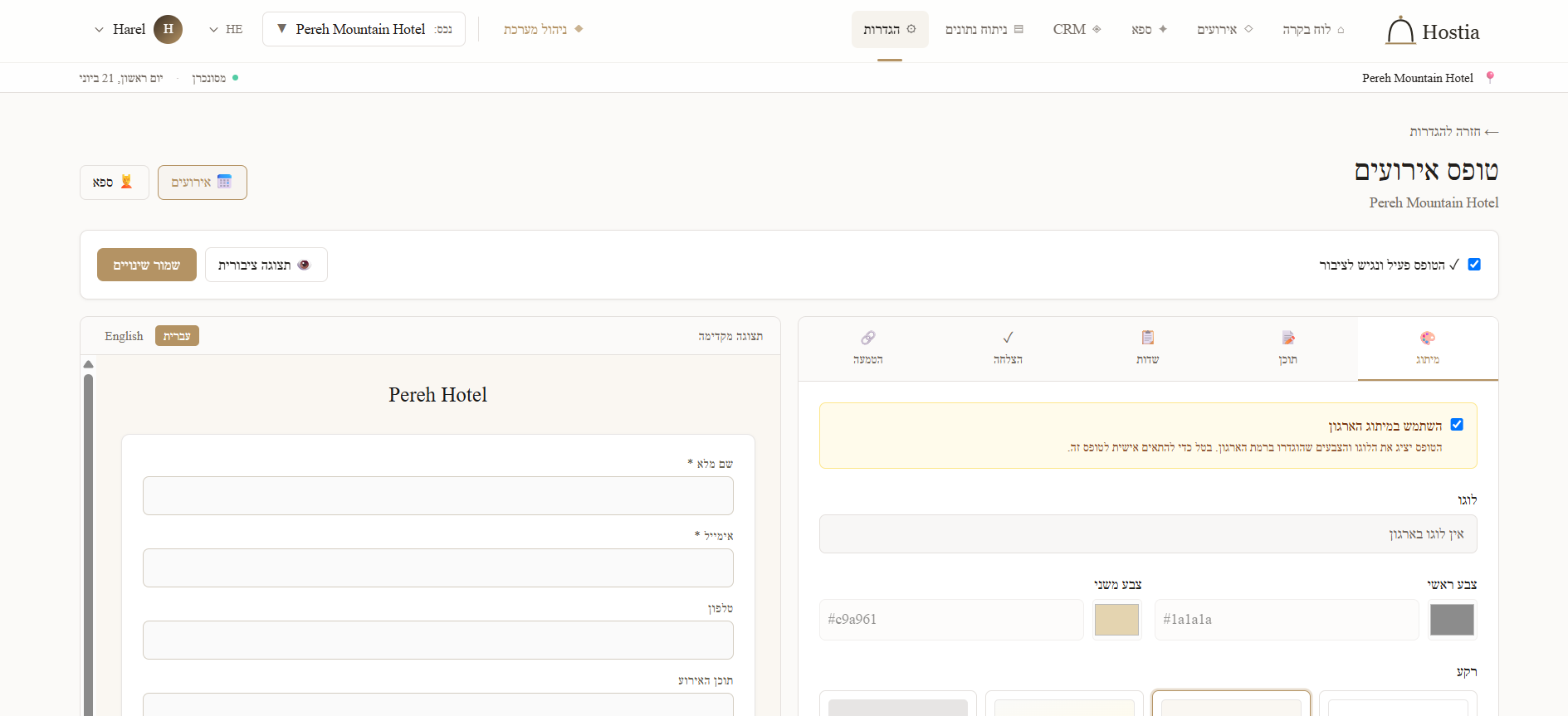Open the שדות fields tab
The image size is (1568, 716).
pyautogui.click(x=1148, y=348)
